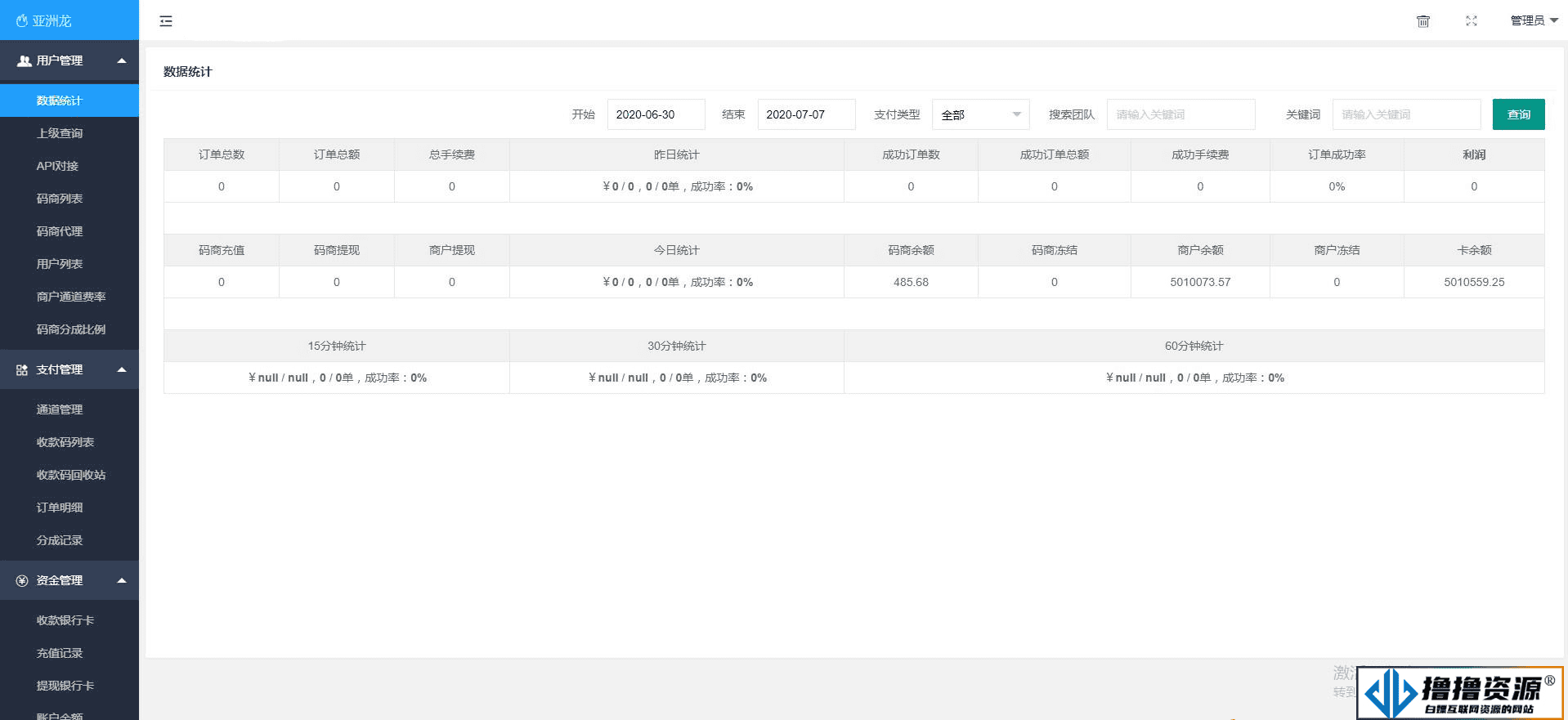Click the 关键词 search input

(x=1406, y=114)
